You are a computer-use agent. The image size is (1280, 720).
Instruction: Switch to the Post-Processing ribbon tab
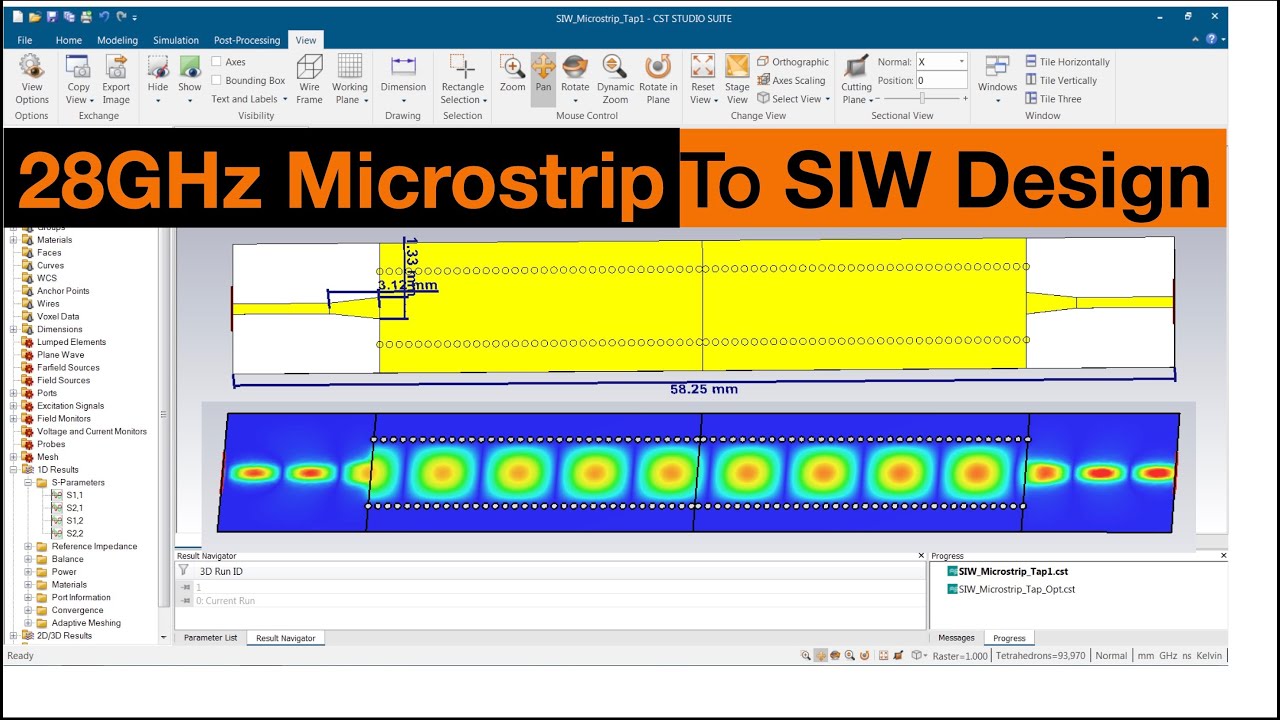pos(247,40)
